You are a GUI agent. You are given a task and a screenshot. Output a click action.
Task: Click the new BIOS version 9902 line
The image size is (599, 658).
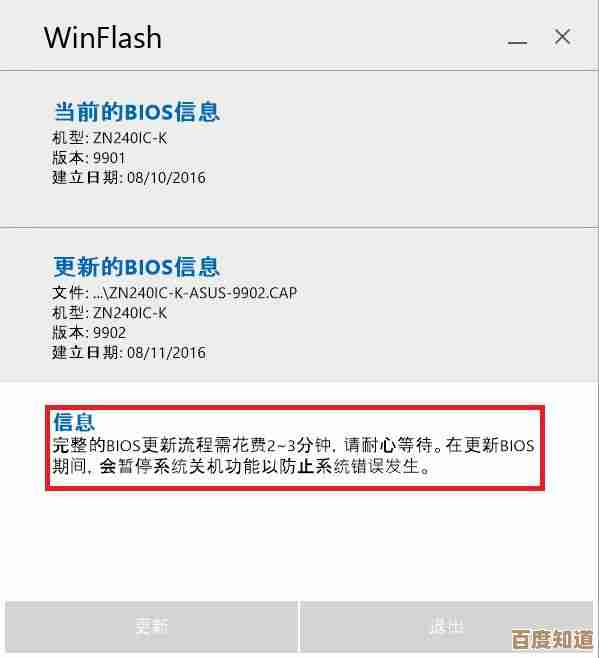pyautogui.click(x=89, y=333)
